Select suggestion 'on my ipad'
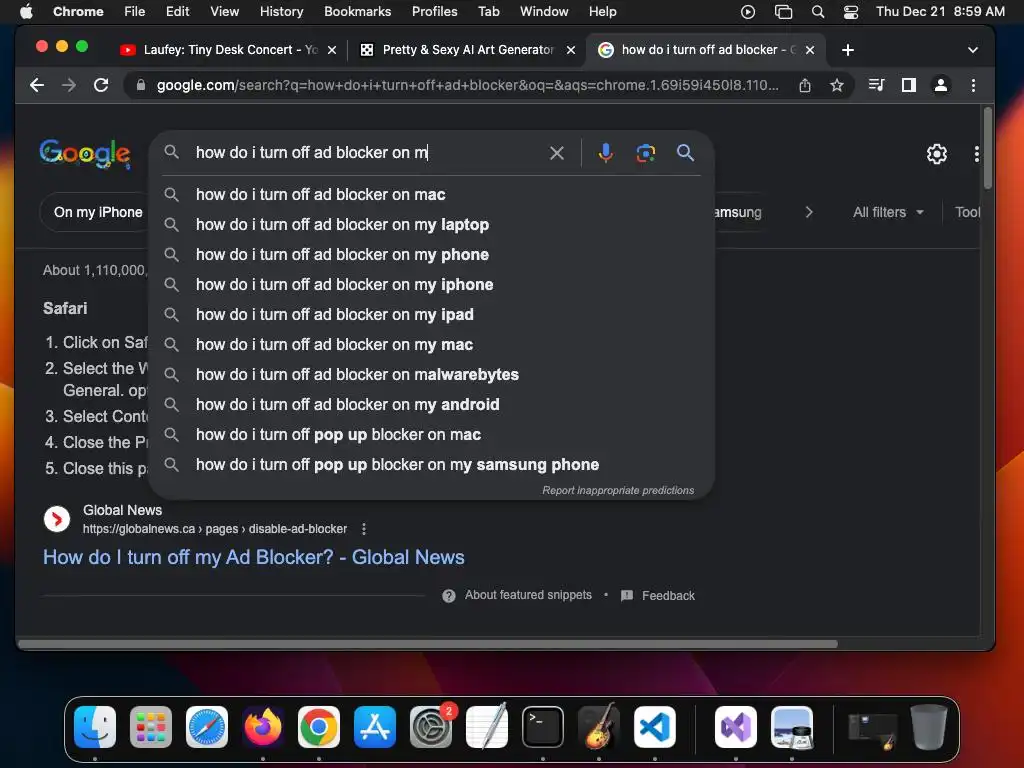 coord(431,315)
